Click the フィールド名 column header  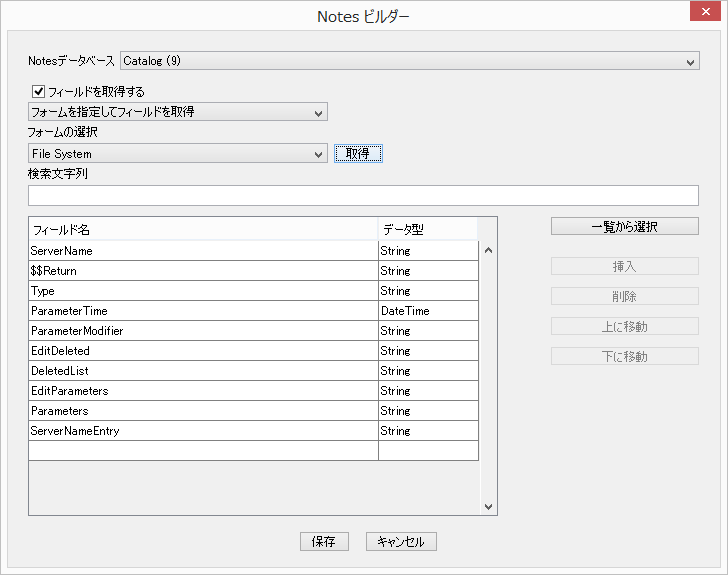tap(203, 229)
